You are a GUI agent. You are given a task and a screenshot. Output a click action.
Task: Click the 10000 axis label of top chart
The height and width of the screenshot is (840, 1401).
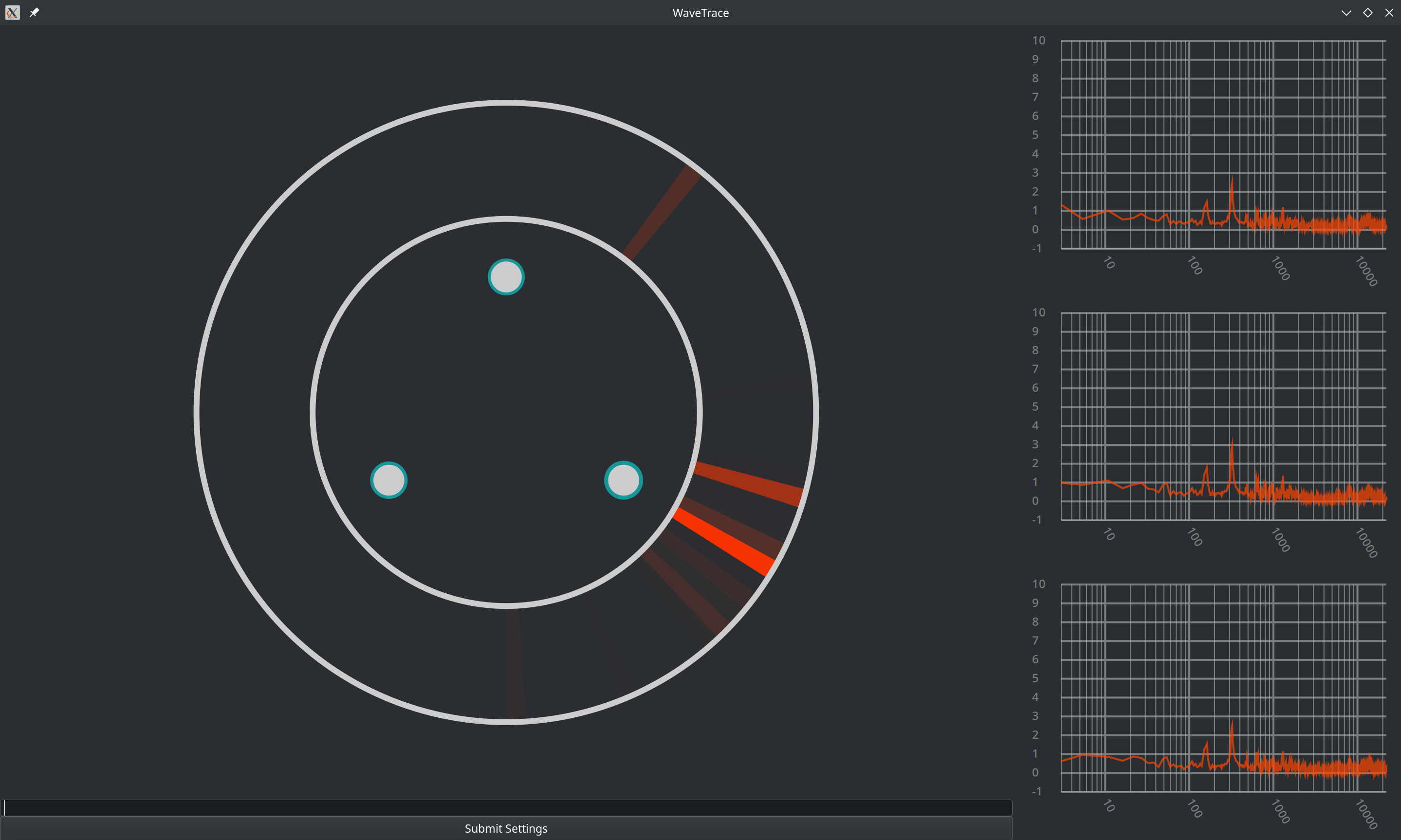tap(1366, 272)
